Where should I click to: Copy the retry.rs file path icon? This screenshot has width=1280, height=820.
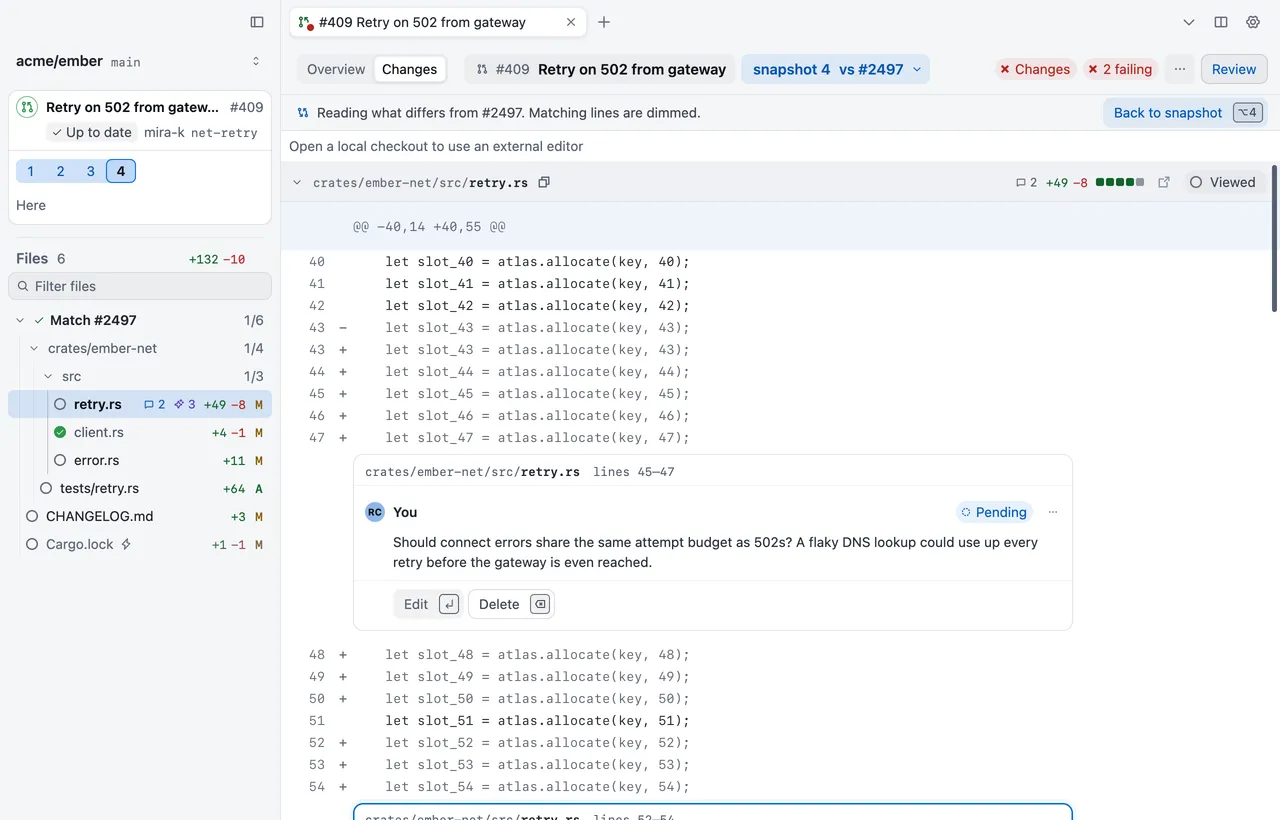tap(544, 182)
